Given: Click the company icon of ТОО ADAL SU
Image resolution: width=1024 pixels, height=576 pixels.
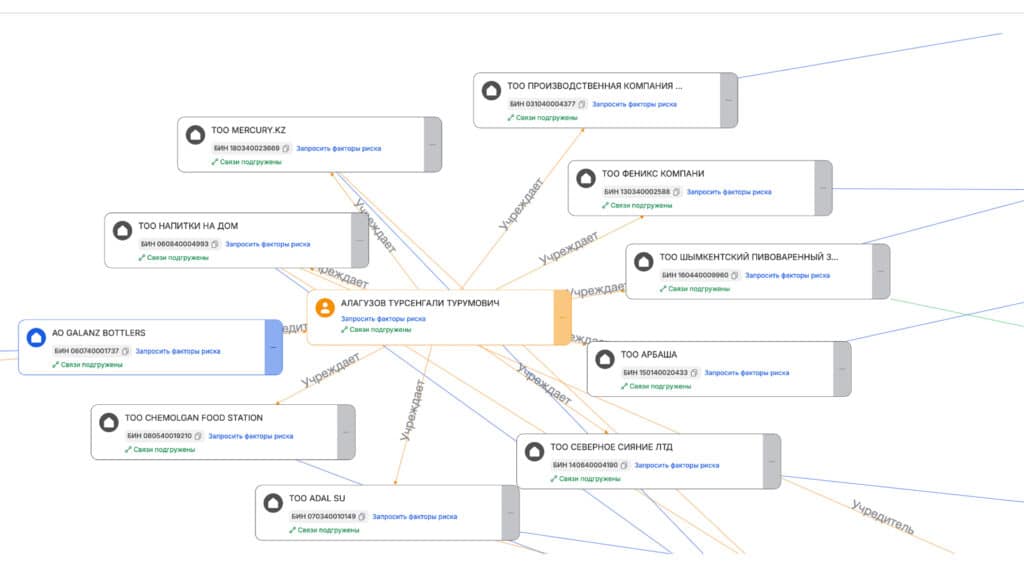Looking at the screenshot, I should (273, 502).
